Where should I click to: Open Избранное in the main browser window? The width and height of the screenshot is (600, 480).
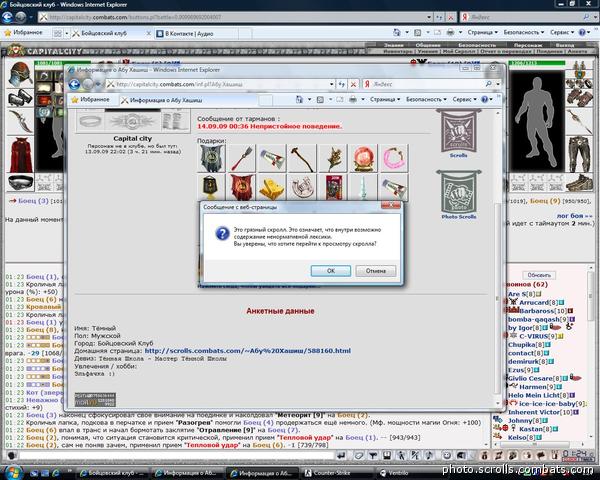pos(23,33)
